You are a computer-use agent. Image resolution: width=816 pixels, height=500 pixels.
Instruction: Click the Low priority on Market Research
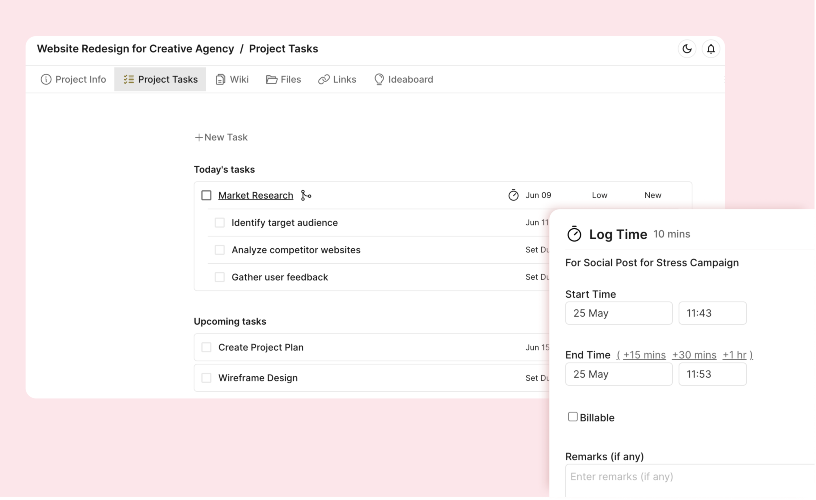point(600,195)
